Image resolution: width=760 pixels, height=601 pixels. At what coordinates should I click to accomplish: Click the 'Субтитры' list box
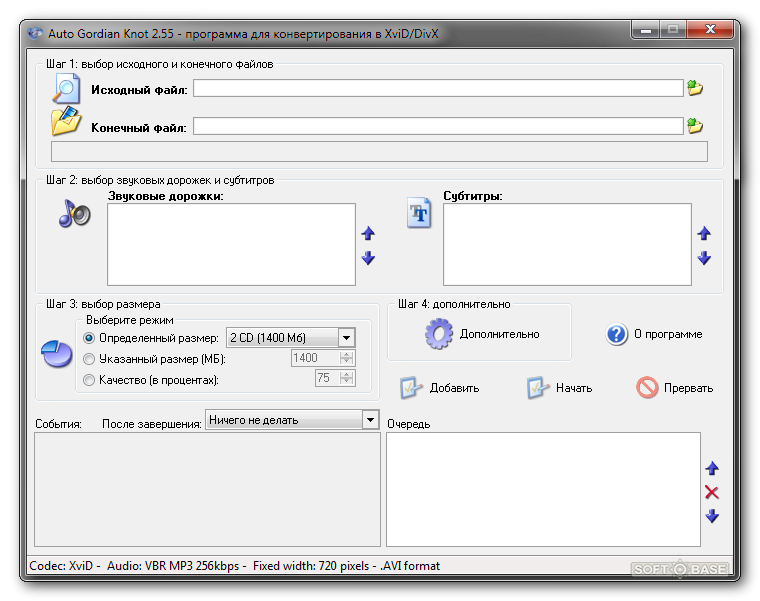[567, 244]
